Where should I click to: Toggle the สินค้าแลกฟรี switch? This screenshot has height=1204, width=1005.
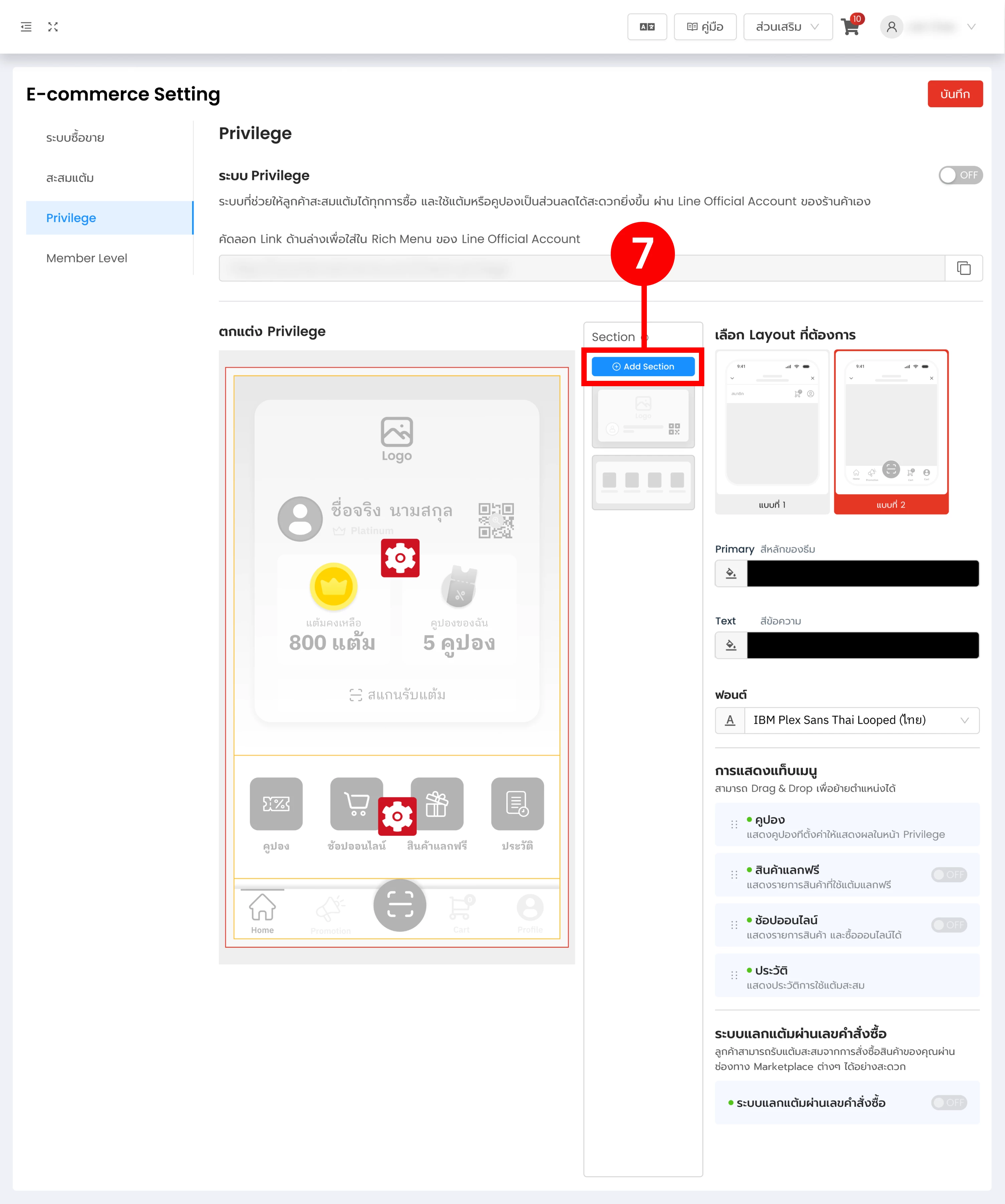(949, 875)
